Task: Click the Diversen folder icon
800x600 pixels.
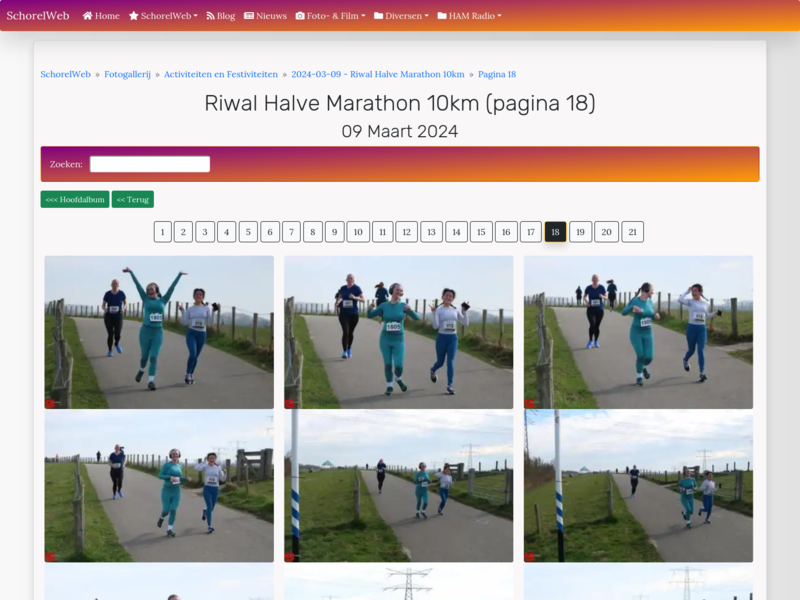Action: (379, 16)
